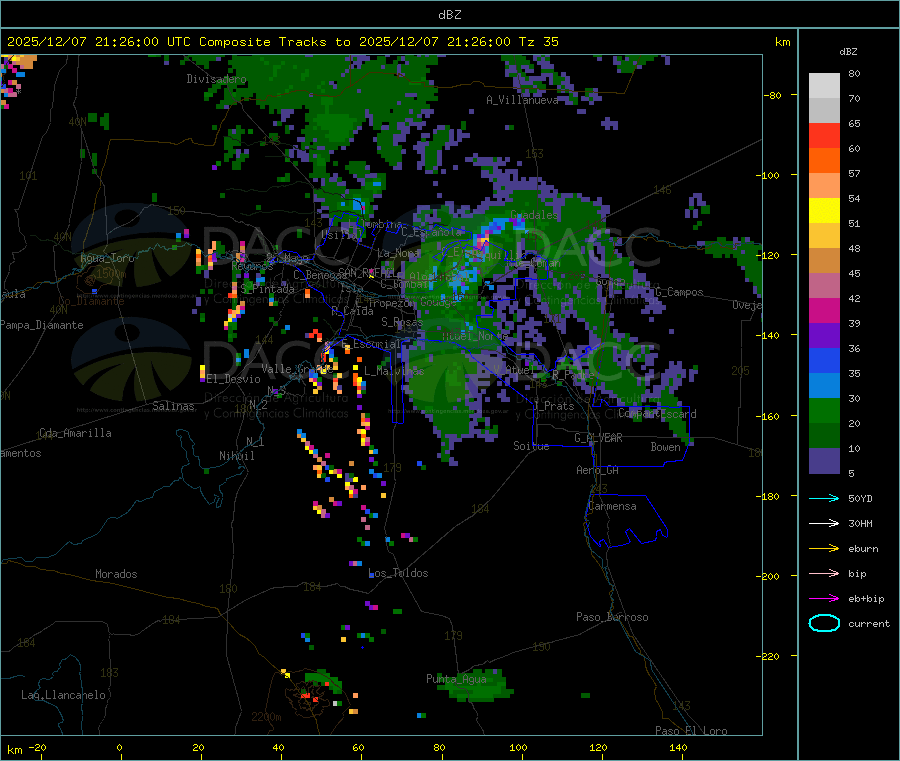Click the '-20' x-axis tick label
Image resolution: width=900 pixels, height=761 pixels.
(38, 747)
